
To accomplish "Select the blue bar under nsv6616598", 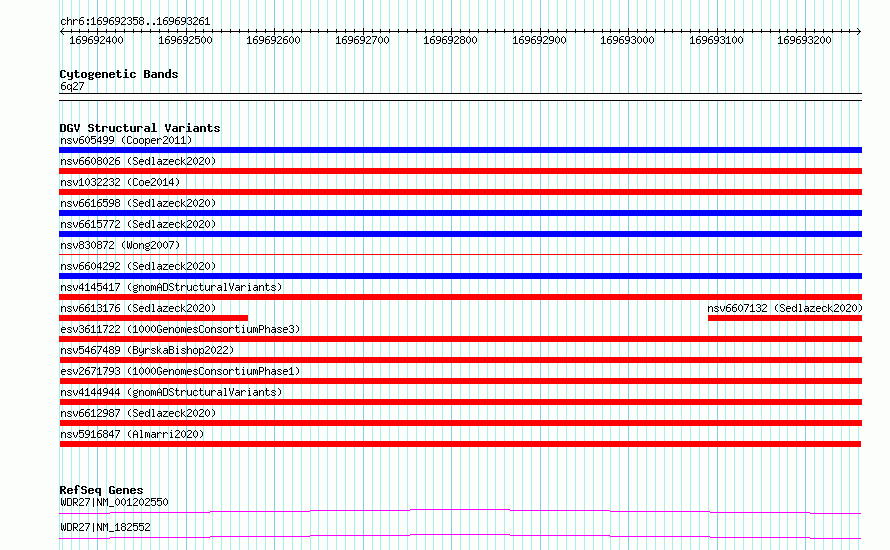I will (x=460, y=213).
